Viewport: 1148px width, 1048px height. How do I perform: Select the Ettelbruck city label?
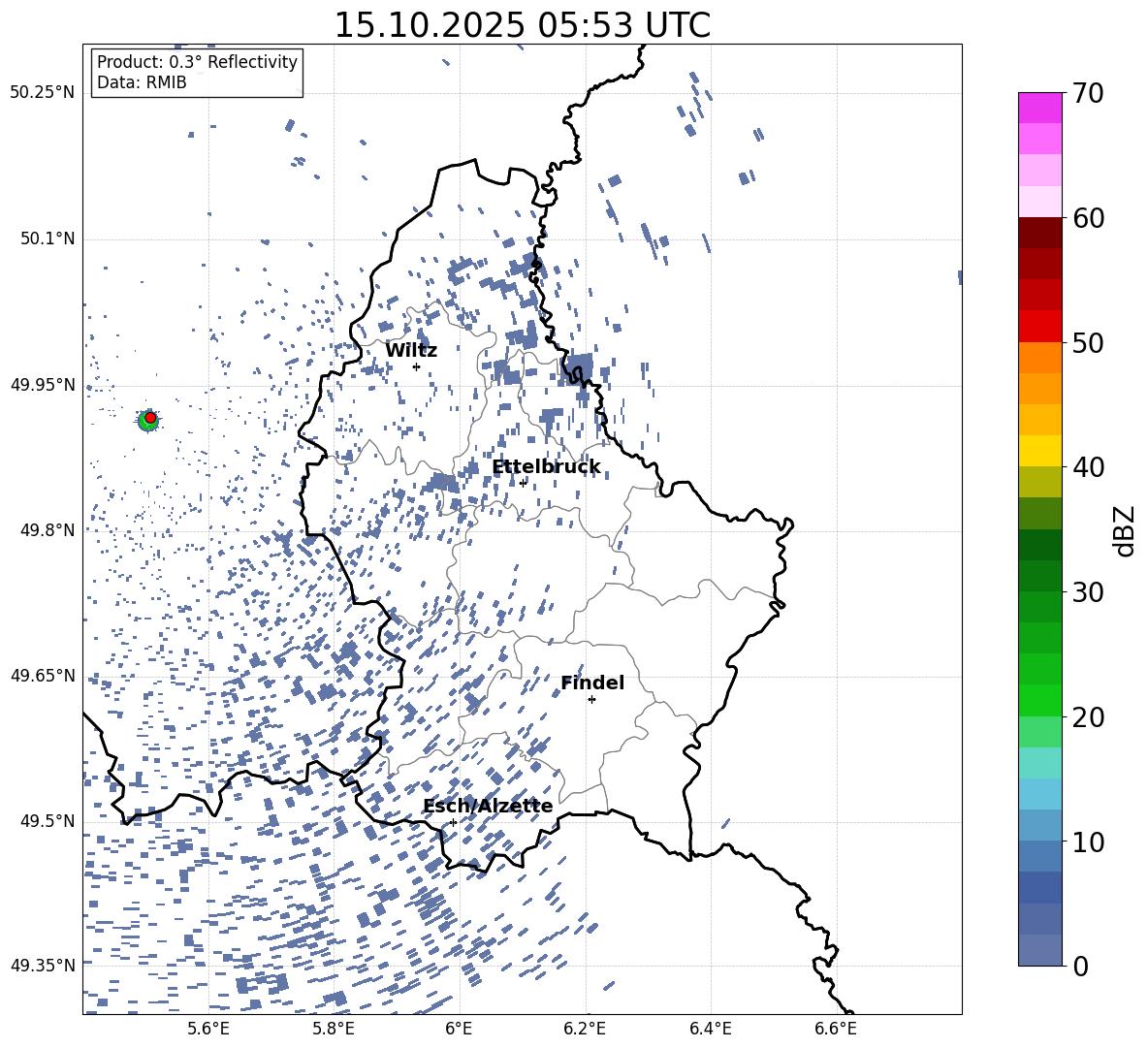tap(546, 467)
